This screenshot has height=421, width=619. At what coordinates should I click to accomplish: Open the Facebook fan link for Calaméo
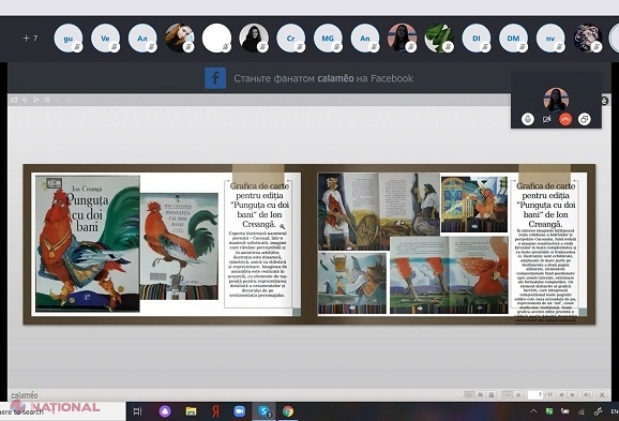tap(323, 79)
